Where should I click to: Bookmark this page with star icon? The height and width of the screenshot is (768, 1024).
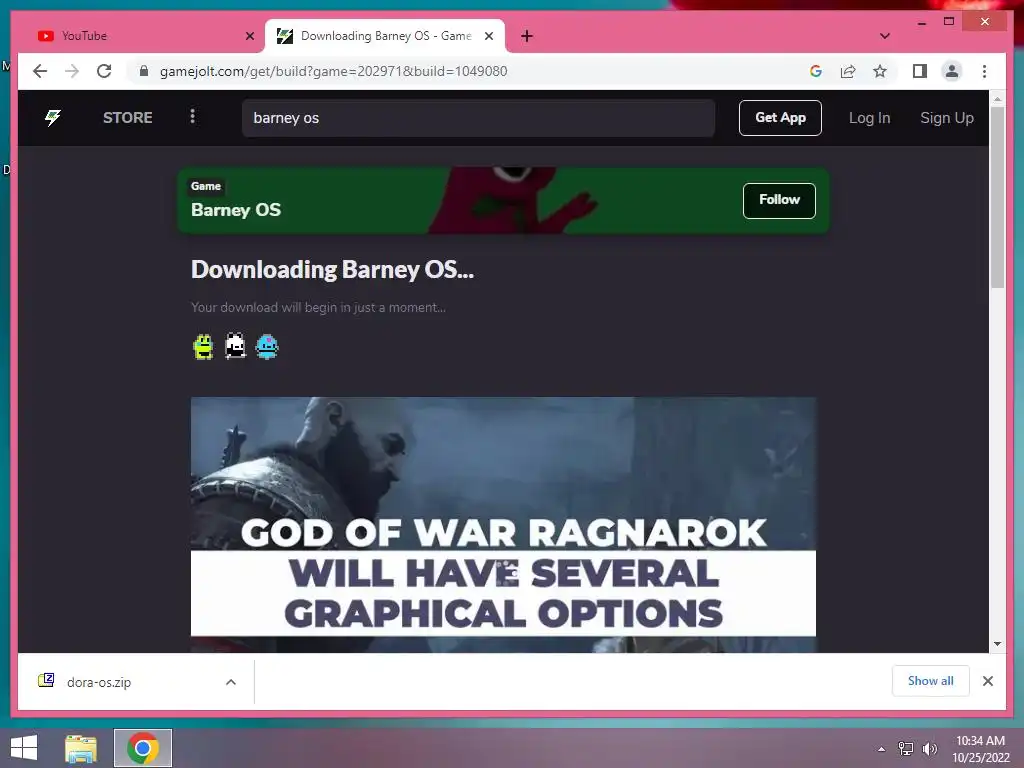(880, 71)
